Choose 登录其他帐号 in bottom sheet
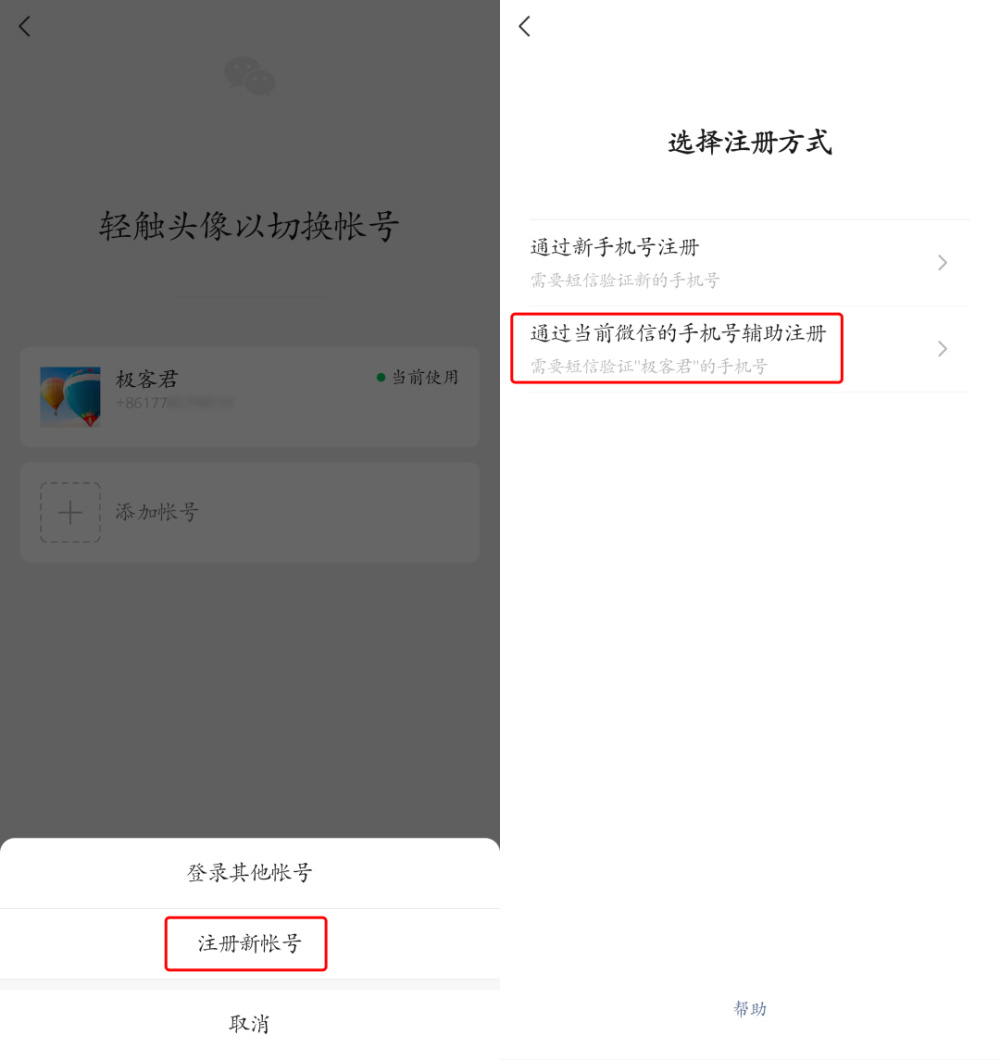1000x1060 pixels. tap(249, 873)
